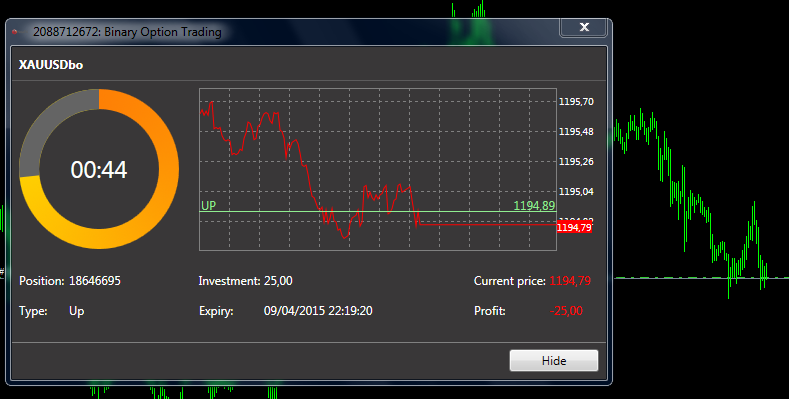Screen dimensions: 789x399
Task: Click the Investment value 25,00
Action: [278, 281]
